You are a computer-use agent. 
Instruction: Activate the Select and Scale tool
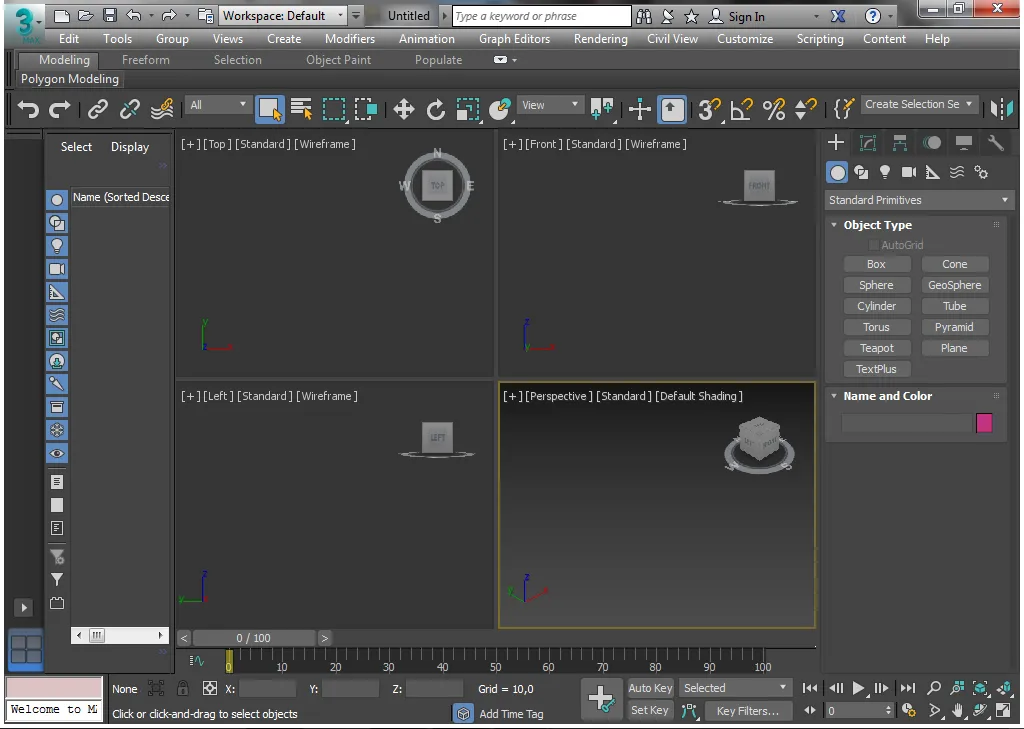click(468, 109)
